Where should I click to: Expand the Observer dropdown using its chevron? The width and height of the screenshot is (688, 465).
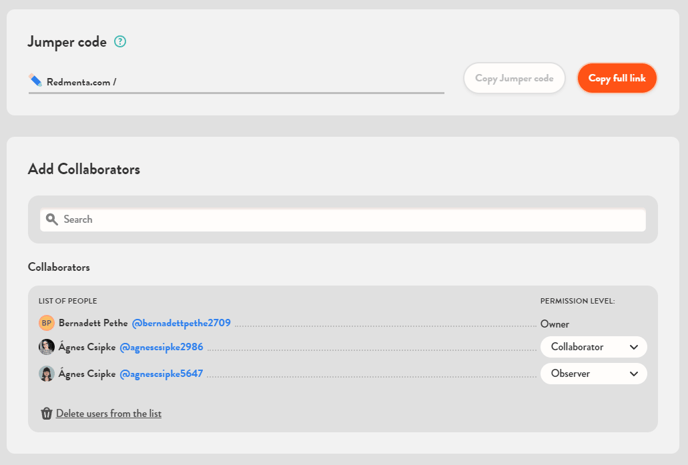click(x=633, y=373)
